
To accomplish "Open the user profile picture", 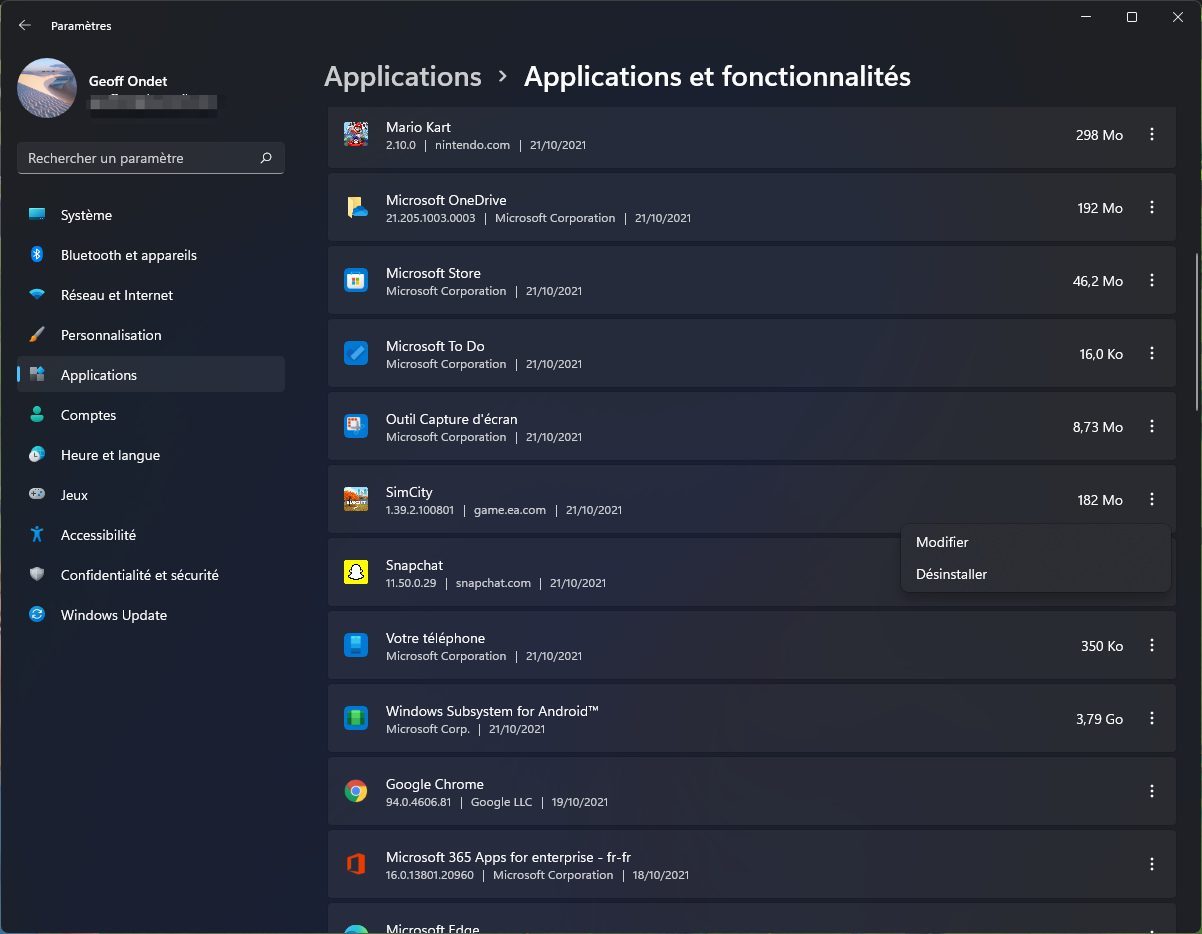I will (47, 88).
